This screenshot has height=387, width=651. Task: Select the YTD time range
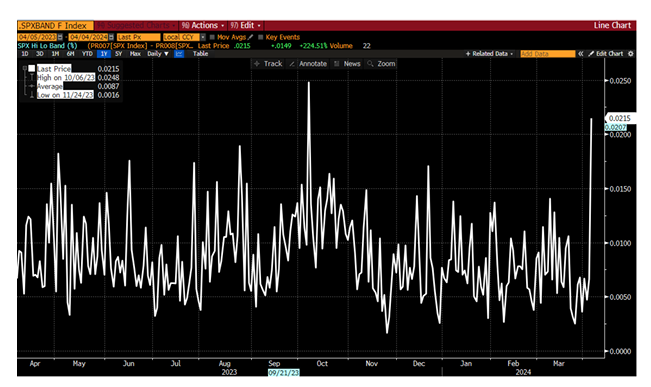[87, 54]
